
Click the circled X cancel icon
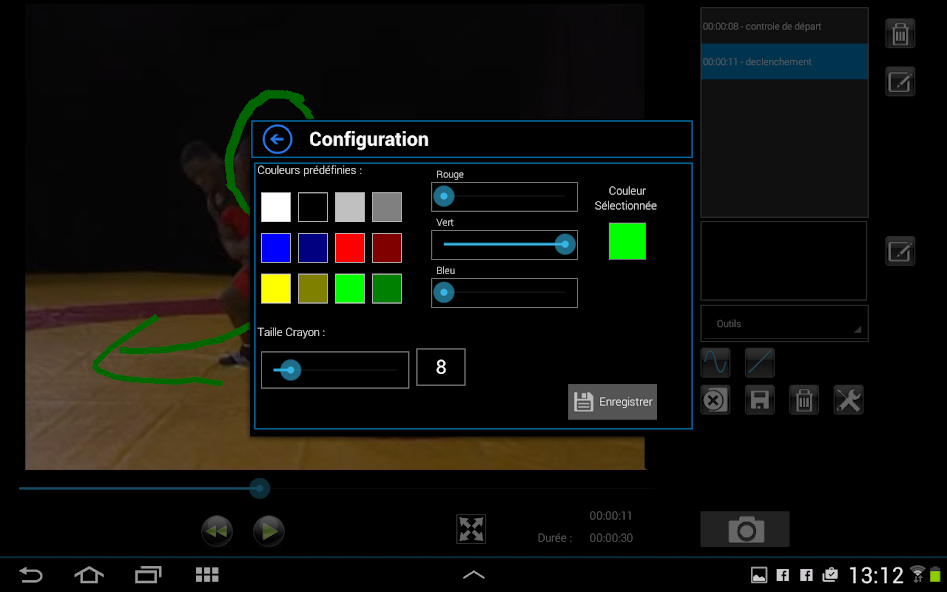click(716, 400)
